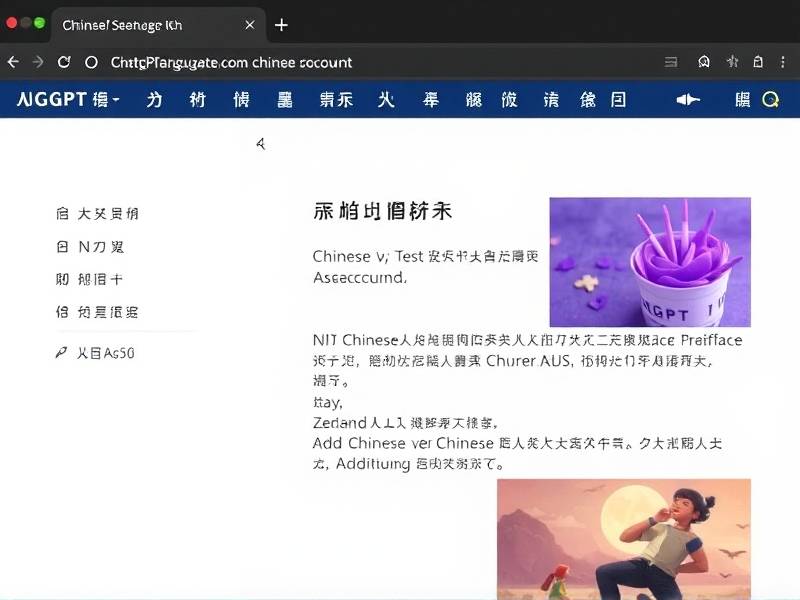Open the search magnifier icon in blue navbar
The image size is (800, 600).
(x=770, y=99)
